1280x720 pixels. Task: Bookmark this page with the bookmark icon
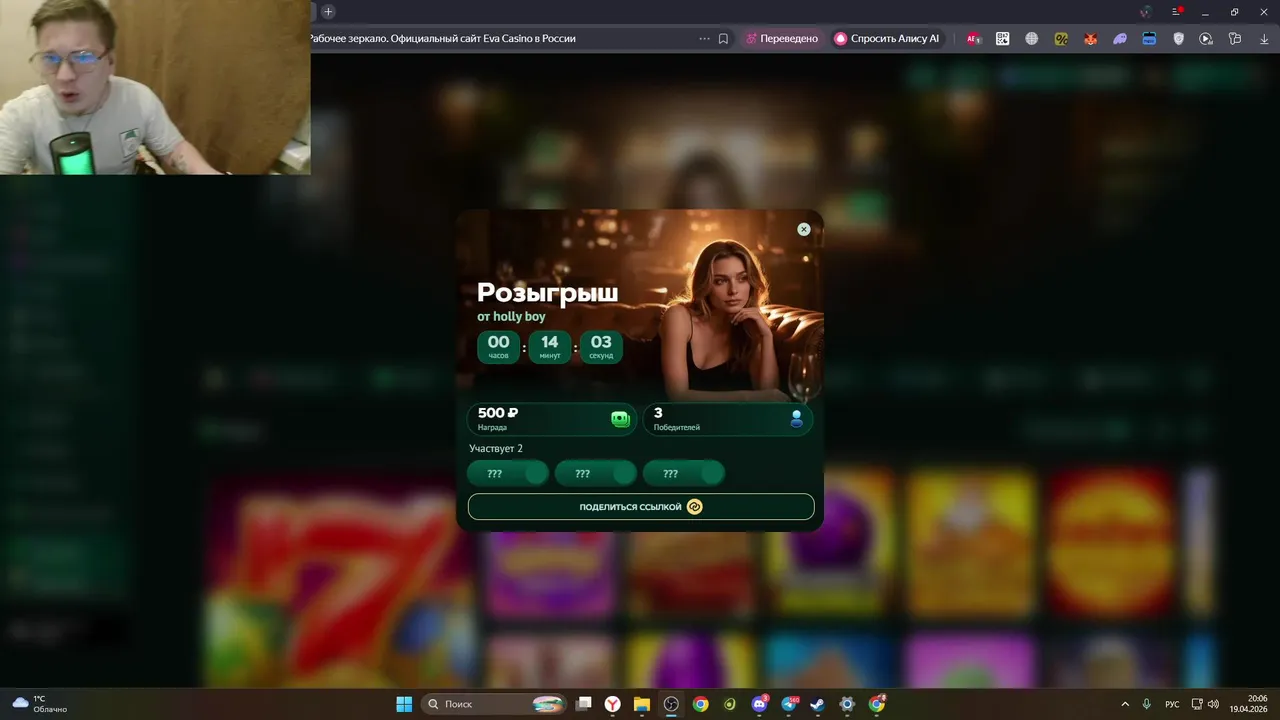(x=723, y=39)
